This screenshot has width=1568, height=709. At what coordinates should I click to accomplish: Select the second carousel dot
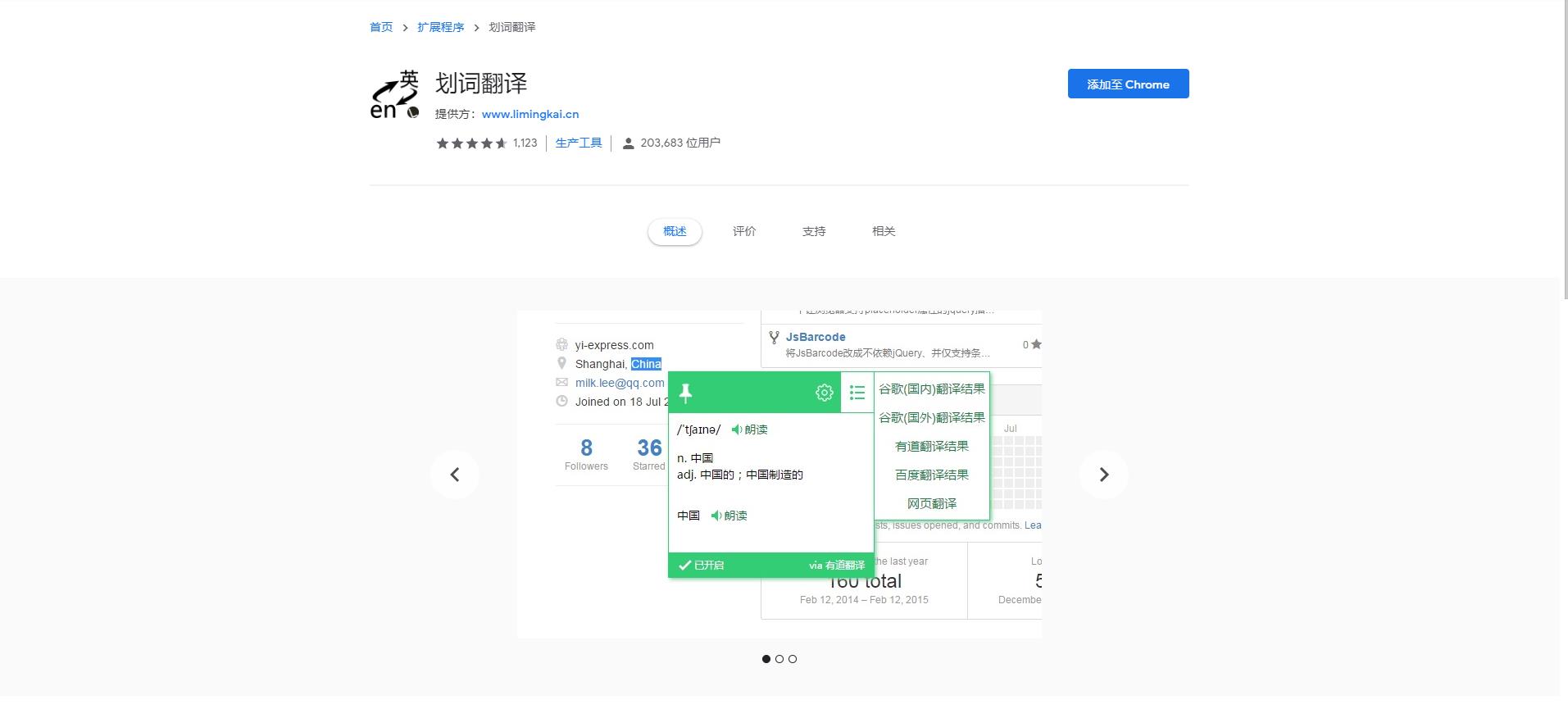(779, 659)
